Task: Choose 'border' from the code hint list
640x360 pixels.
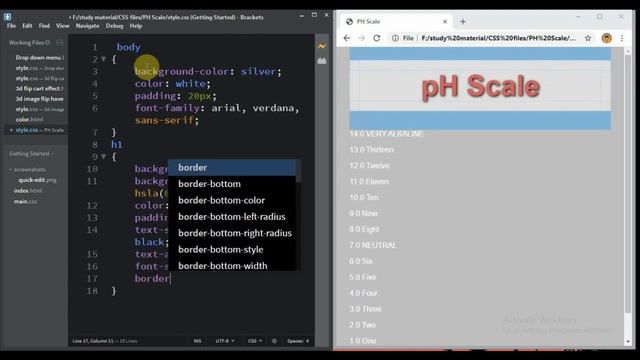Action: pyautogui.click(x=232, y=168)
